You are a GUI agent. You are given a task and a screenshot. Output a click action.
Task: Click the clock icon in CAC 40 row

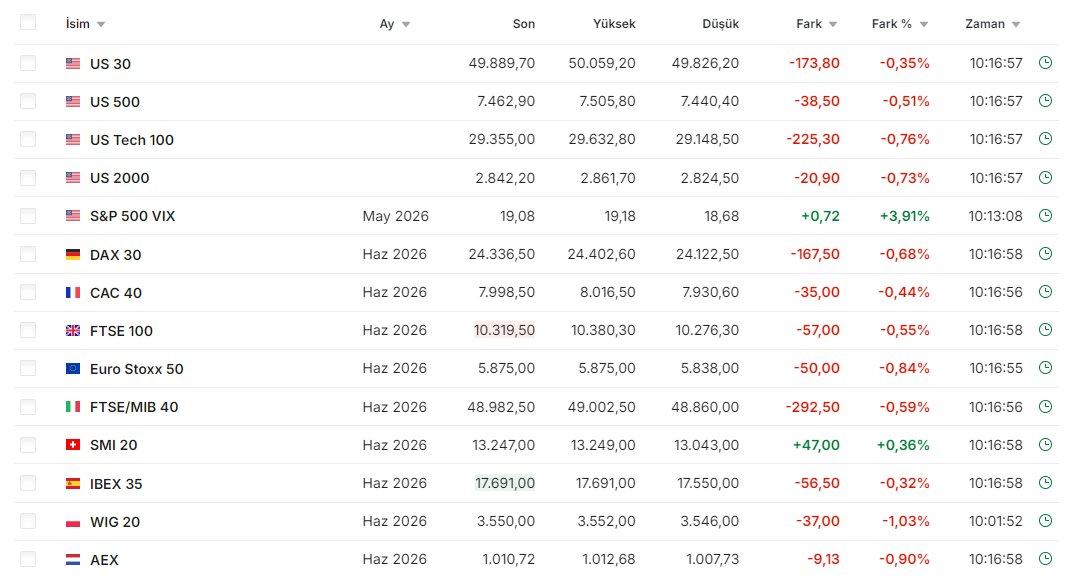coord(1045,292)
